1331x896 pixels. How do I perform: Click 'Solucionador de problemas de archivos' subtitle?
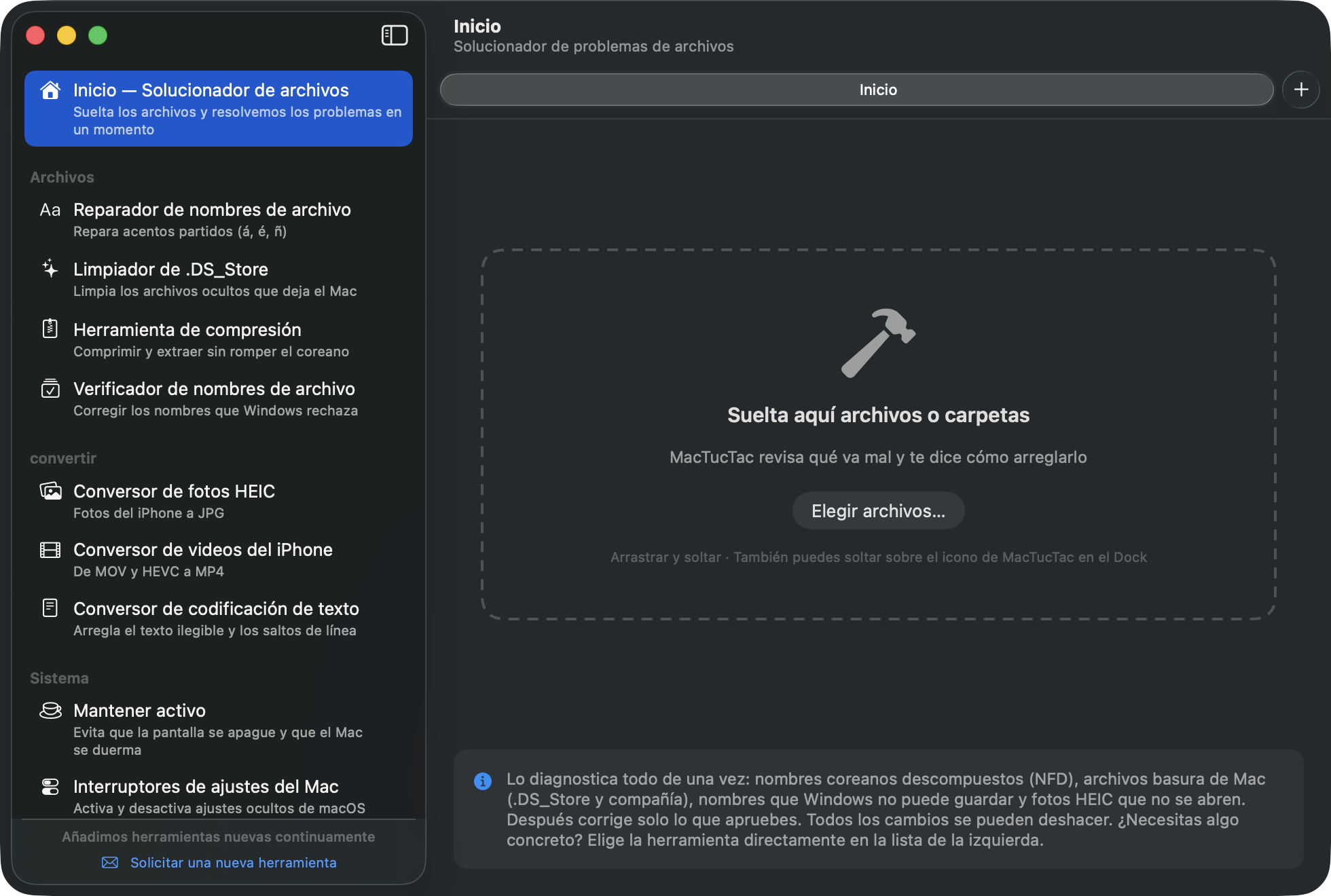(594, 46)
